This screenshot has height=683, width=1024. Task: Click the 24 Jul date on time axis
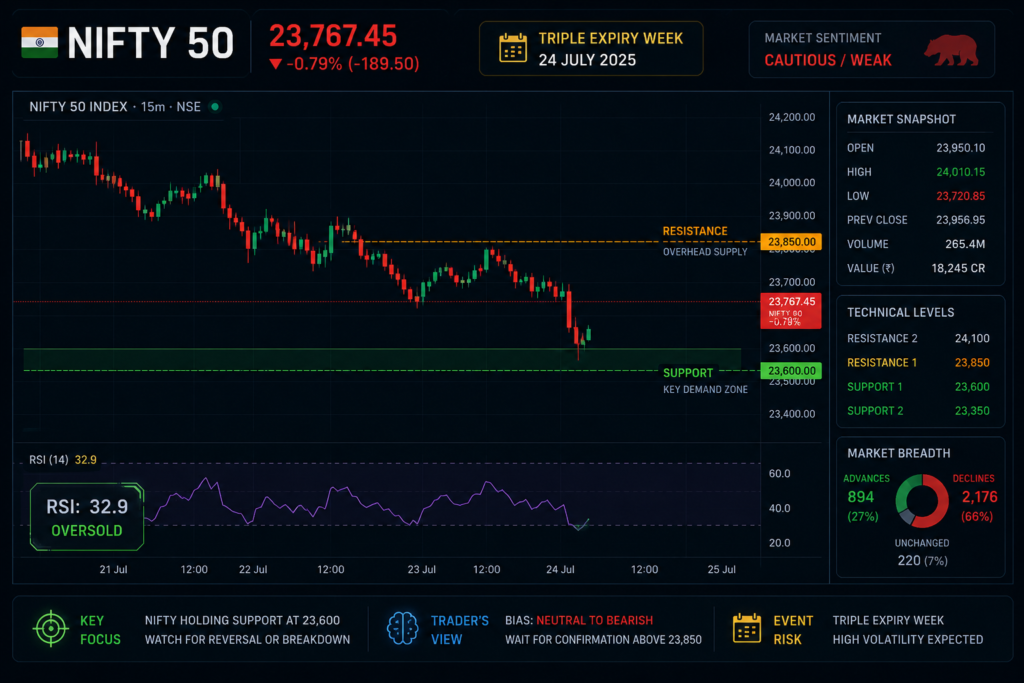pyautogui.click(x=560, y=569)
